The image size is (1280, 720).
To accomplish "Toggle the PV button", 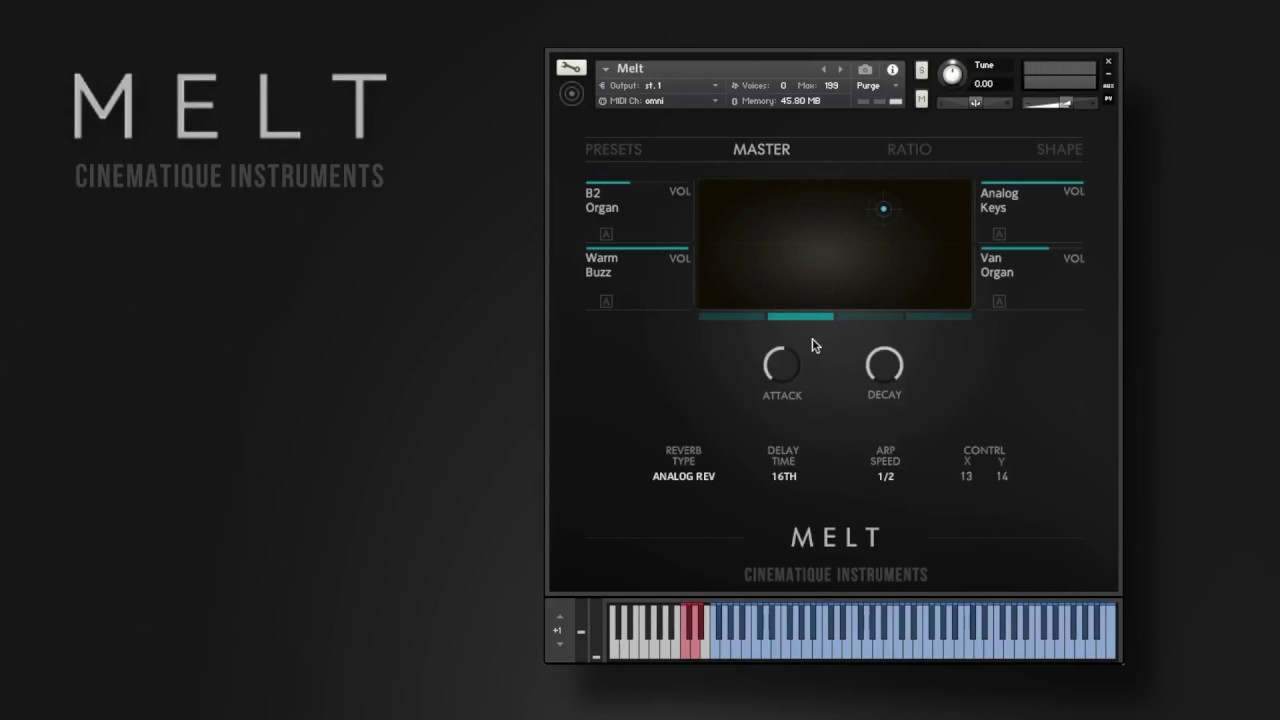I will [x=1108, y=98].
